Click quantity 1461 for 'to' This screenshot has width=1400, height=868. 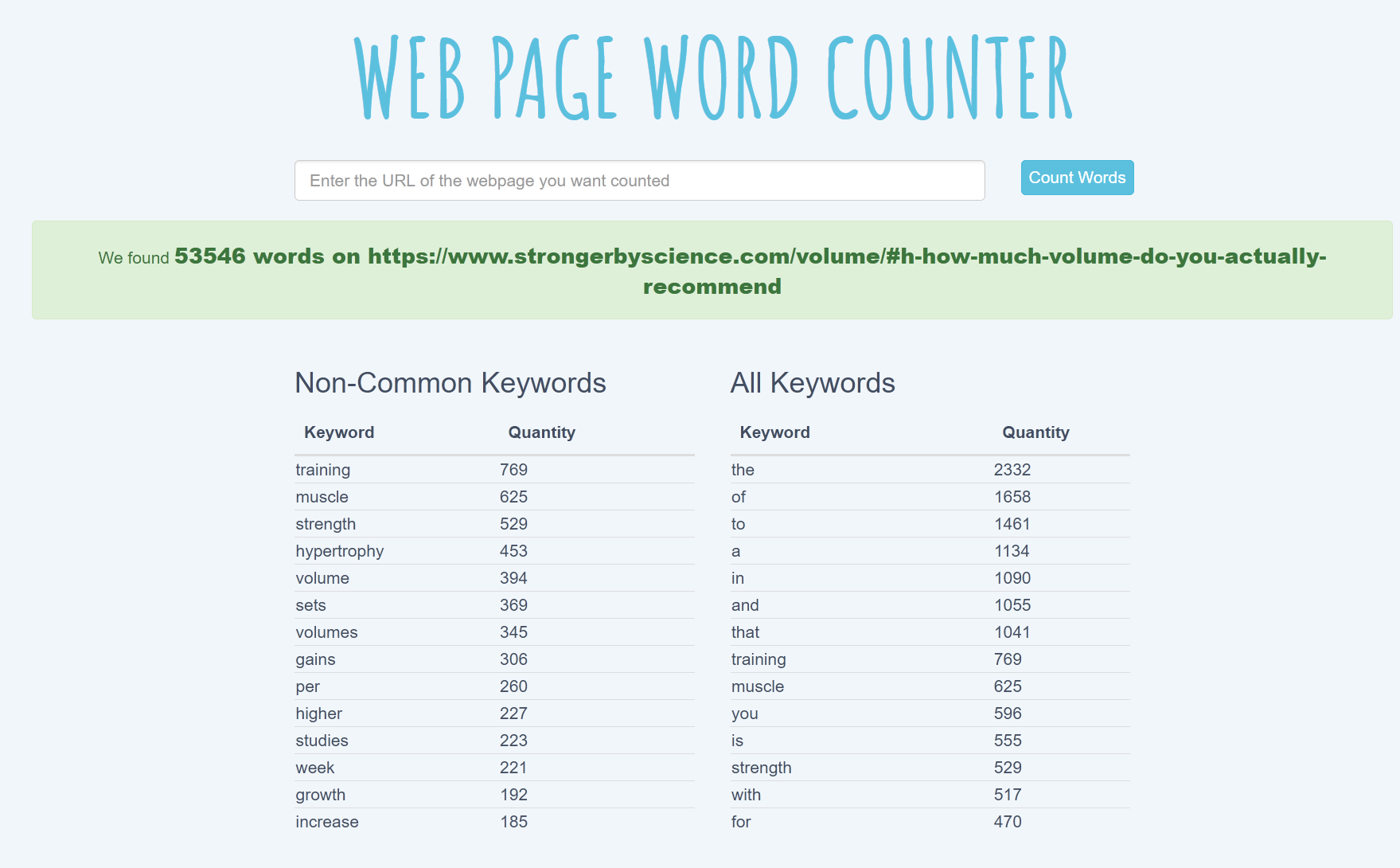(x=1012, y=524)
